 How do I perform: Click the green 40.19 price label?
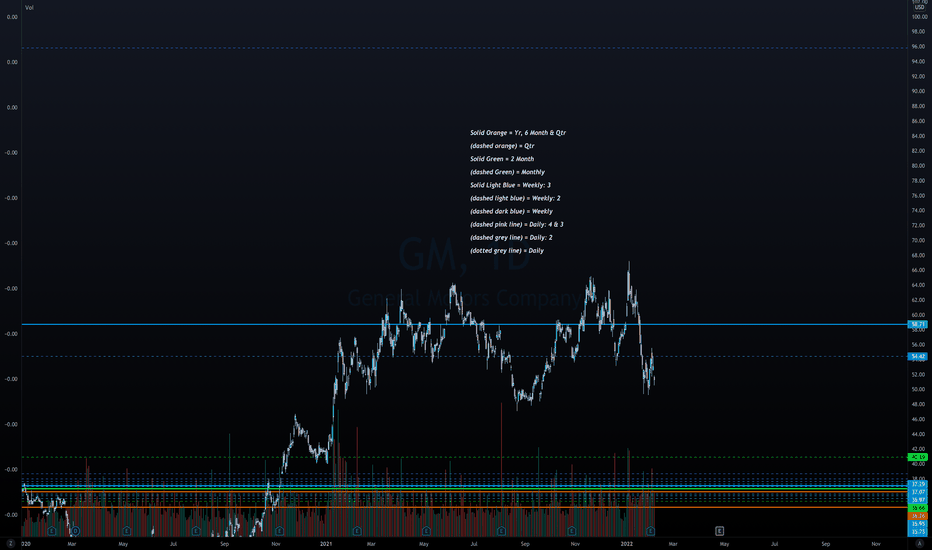point(918,457)
